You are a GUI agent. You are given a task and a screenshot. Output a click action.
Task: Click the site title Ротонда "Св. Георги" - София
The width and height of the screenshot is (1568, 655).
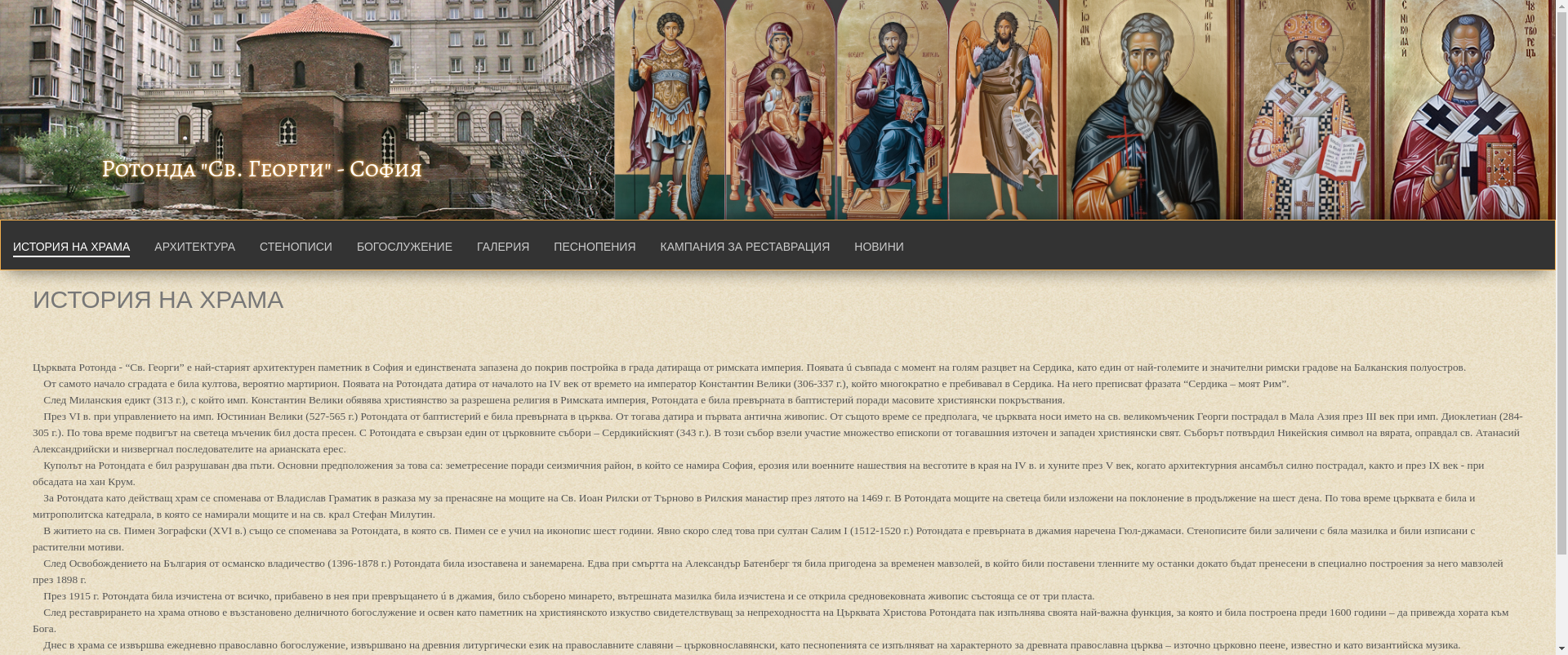pos(261,169)
